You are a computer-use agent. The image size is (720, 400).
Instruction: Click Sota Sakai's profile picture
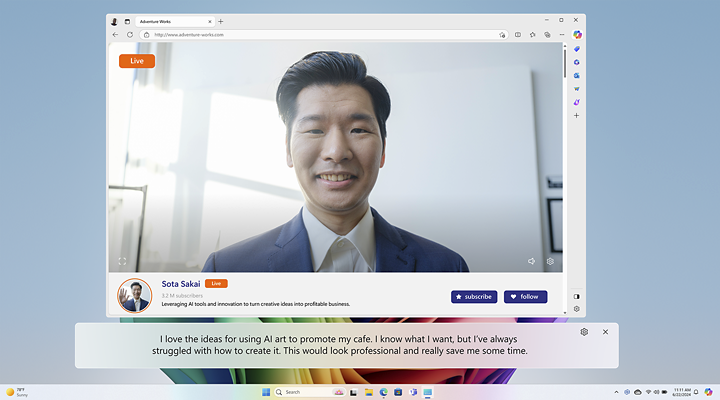135,295
